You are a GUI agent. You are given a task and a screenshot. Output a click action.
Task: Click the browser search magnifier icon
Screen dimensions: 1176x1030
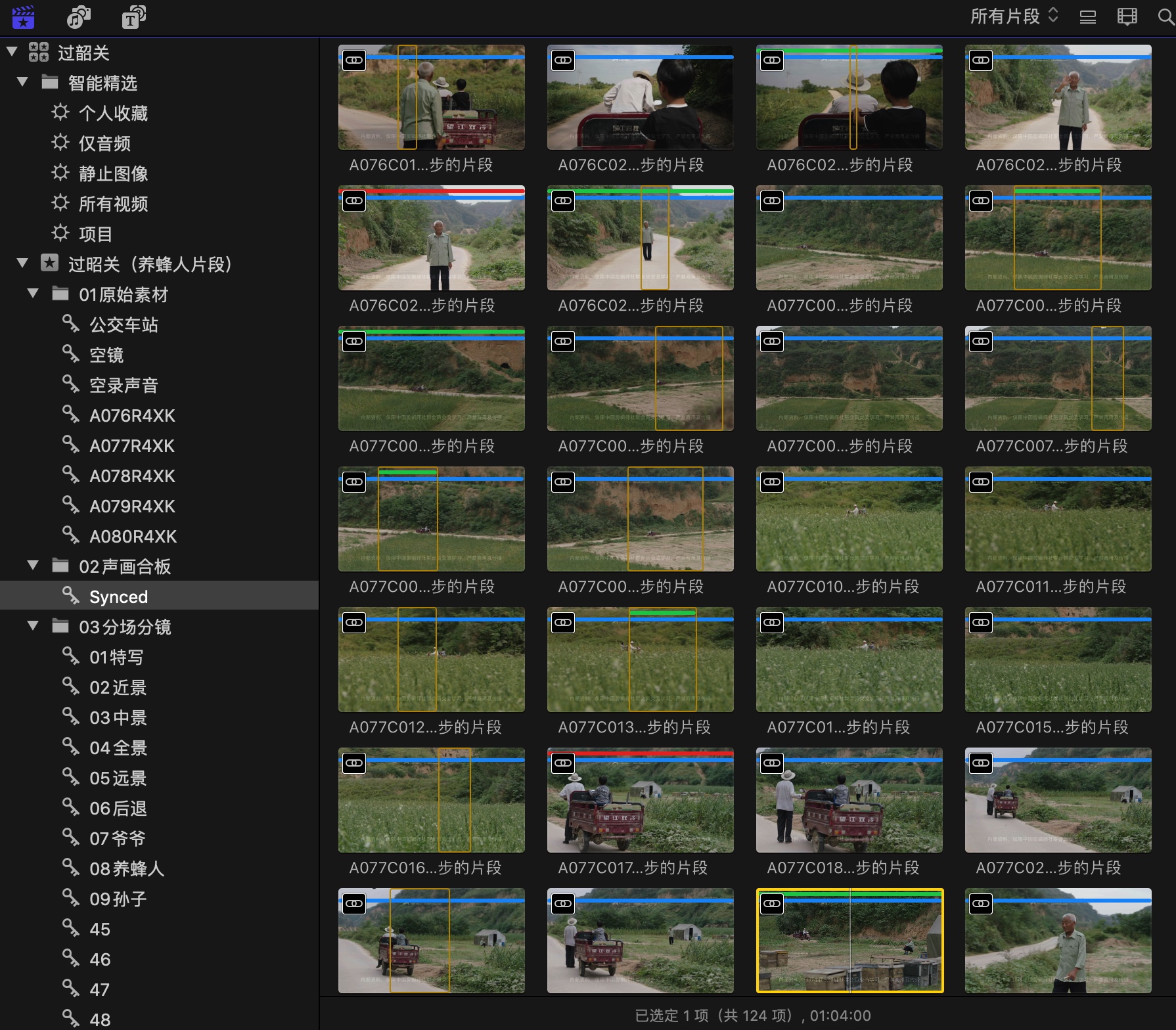point(1165,16)
